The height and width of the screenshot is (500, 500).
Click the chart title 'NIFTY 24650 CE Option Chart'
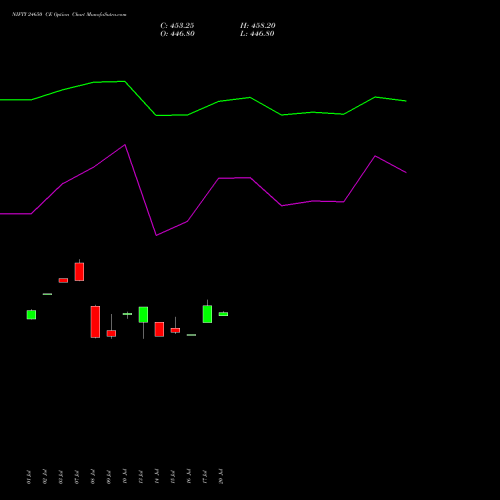coord(48,14)
